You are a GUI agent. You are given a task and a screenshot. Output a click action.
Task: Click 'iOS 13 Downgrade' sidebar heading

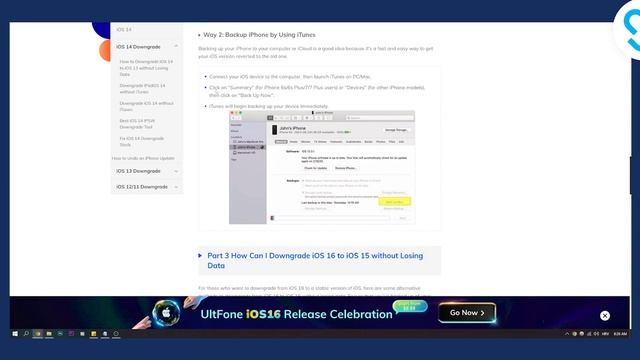coord(138,171)
